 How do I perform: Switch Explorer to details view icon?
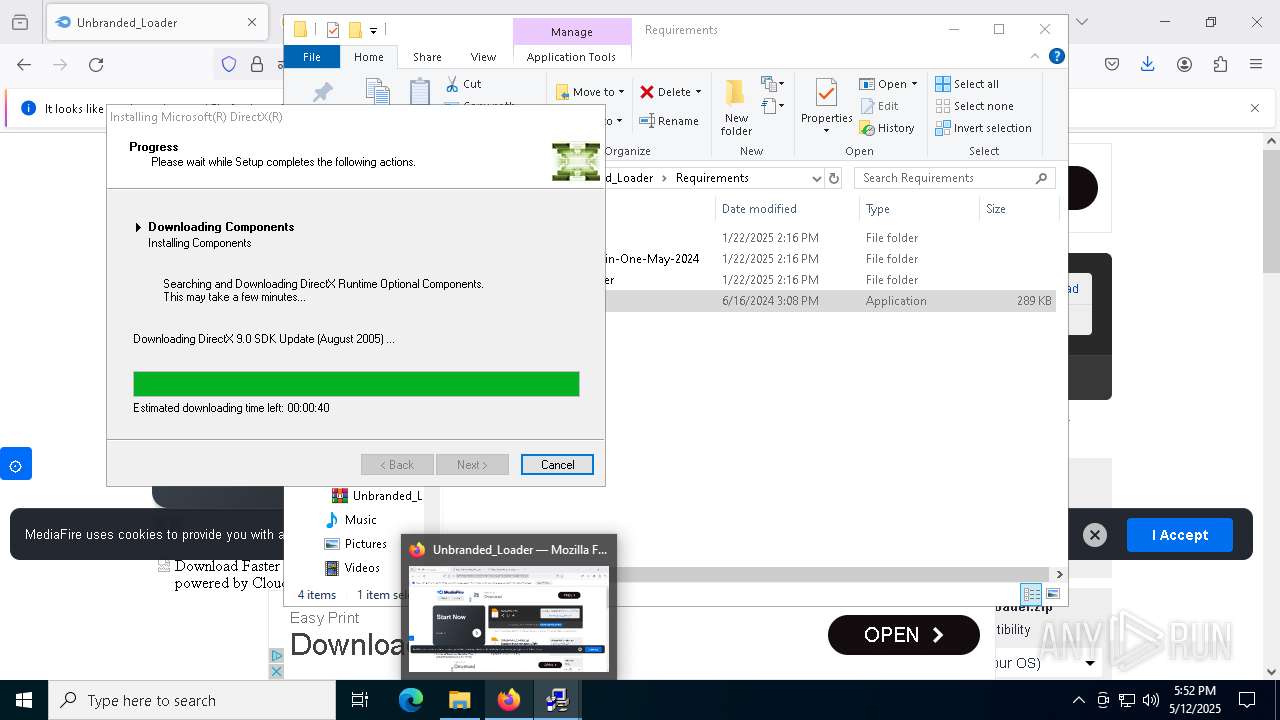tap(1031, 594)
